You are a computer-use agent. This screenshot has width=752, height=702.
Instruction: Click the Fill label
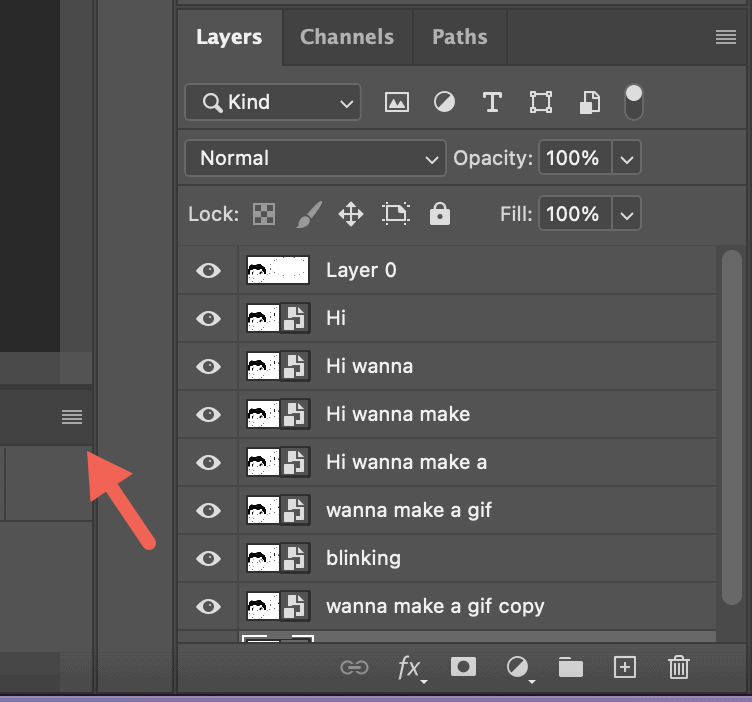click(516, 214)
